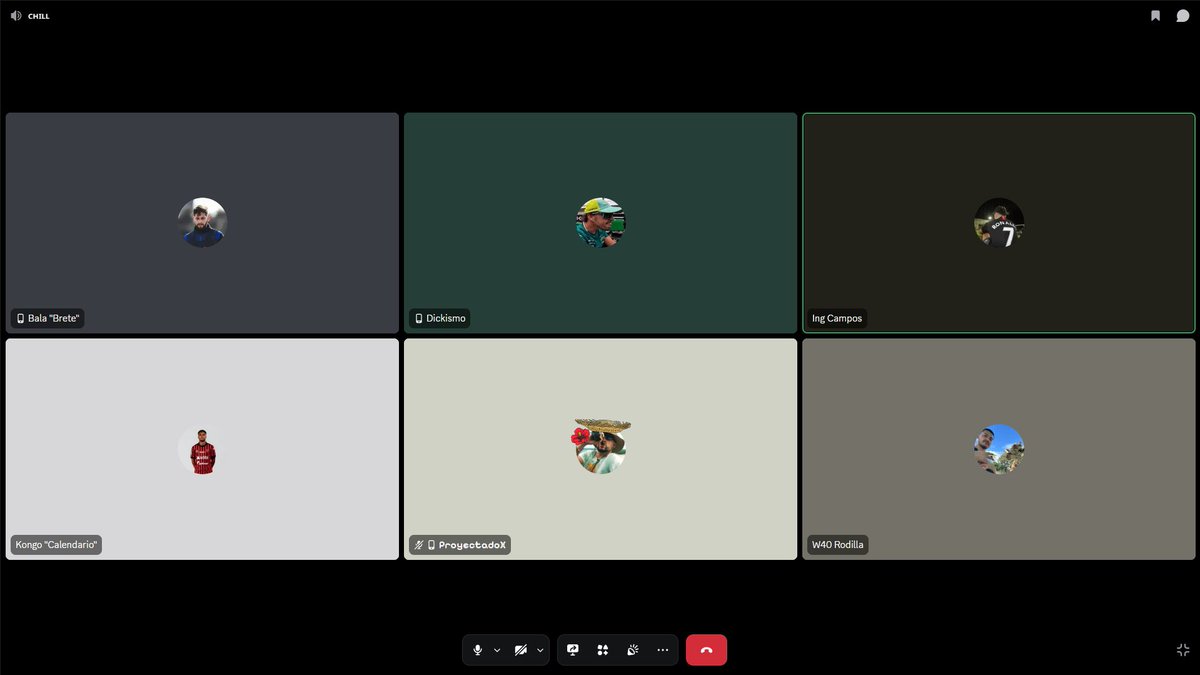Click the Ing Campos name label
The width and height of the screenshot is (1200, 675).
pyautogui.click(x=837, y=319)
